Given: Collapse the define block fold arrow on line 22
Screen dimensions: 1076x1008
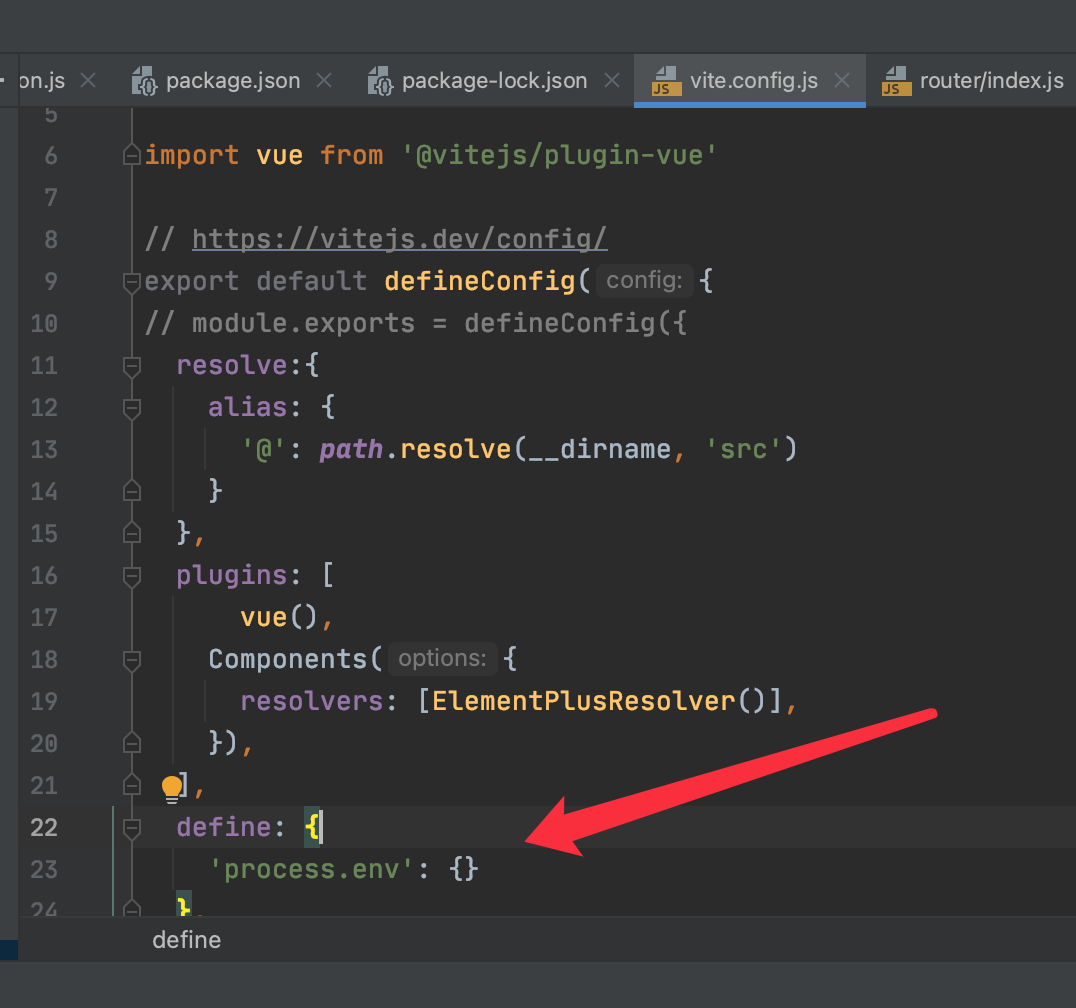Looking at the screenshot, I should (x=131, y=827).
